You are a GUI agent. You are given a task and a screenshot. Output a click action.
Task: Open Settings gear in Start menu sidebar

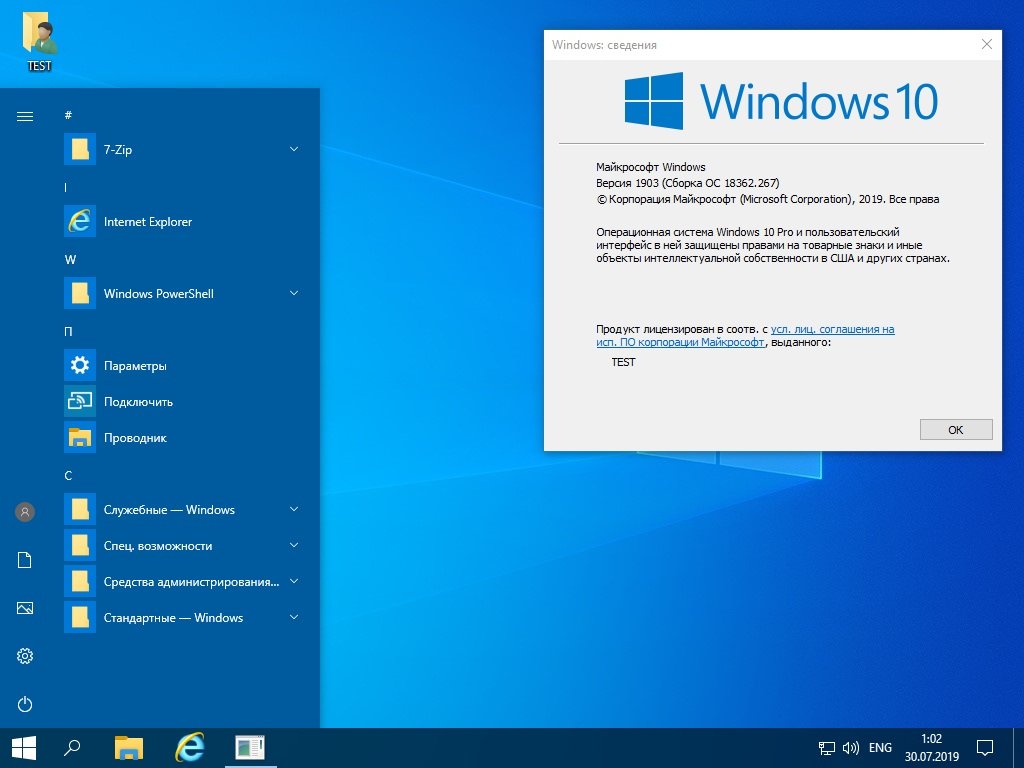[25, 656]
